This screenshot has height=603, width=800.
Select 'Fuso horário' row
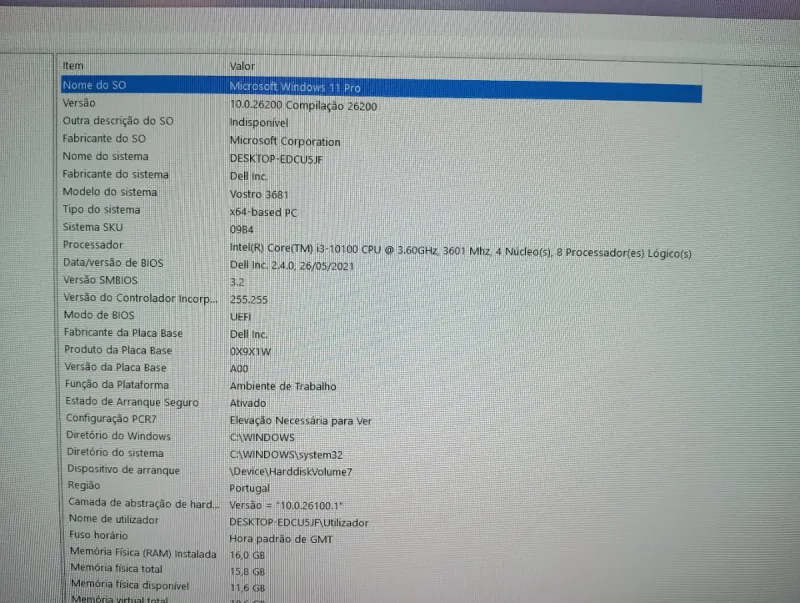(x=98, y=536)
